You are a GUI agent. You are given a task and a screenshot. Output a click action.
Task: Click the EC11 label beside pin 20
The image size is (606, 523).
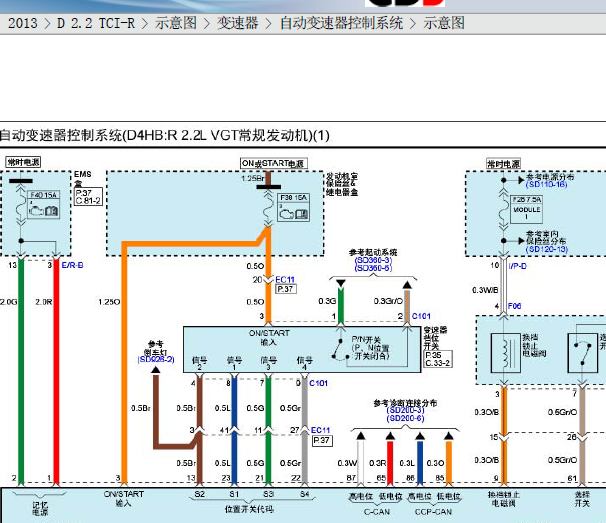click(x=285, y=279)
